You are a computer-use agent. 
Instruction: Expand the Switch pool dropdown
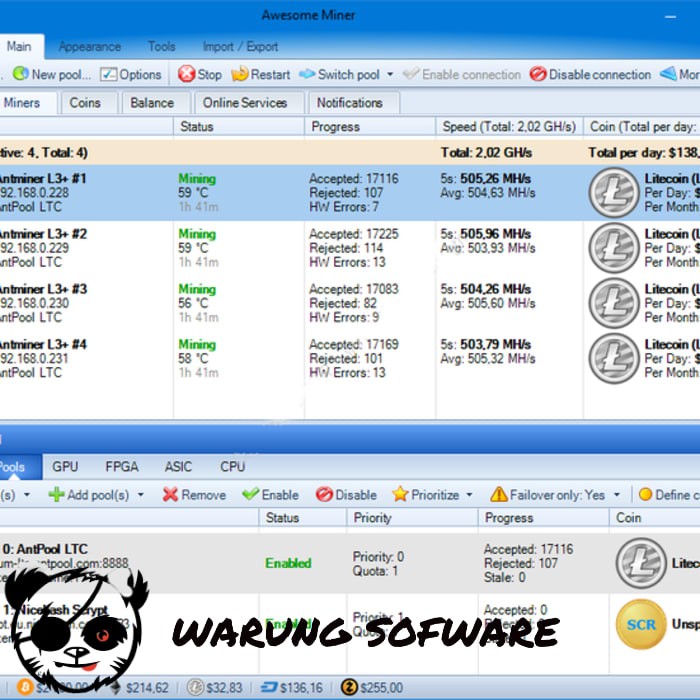point(389,74)
